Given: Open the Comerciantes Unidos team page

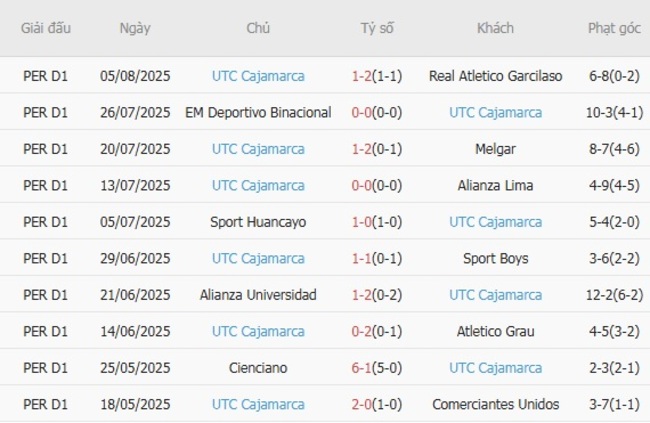Looking at the screenshot, I should [495, 404].
